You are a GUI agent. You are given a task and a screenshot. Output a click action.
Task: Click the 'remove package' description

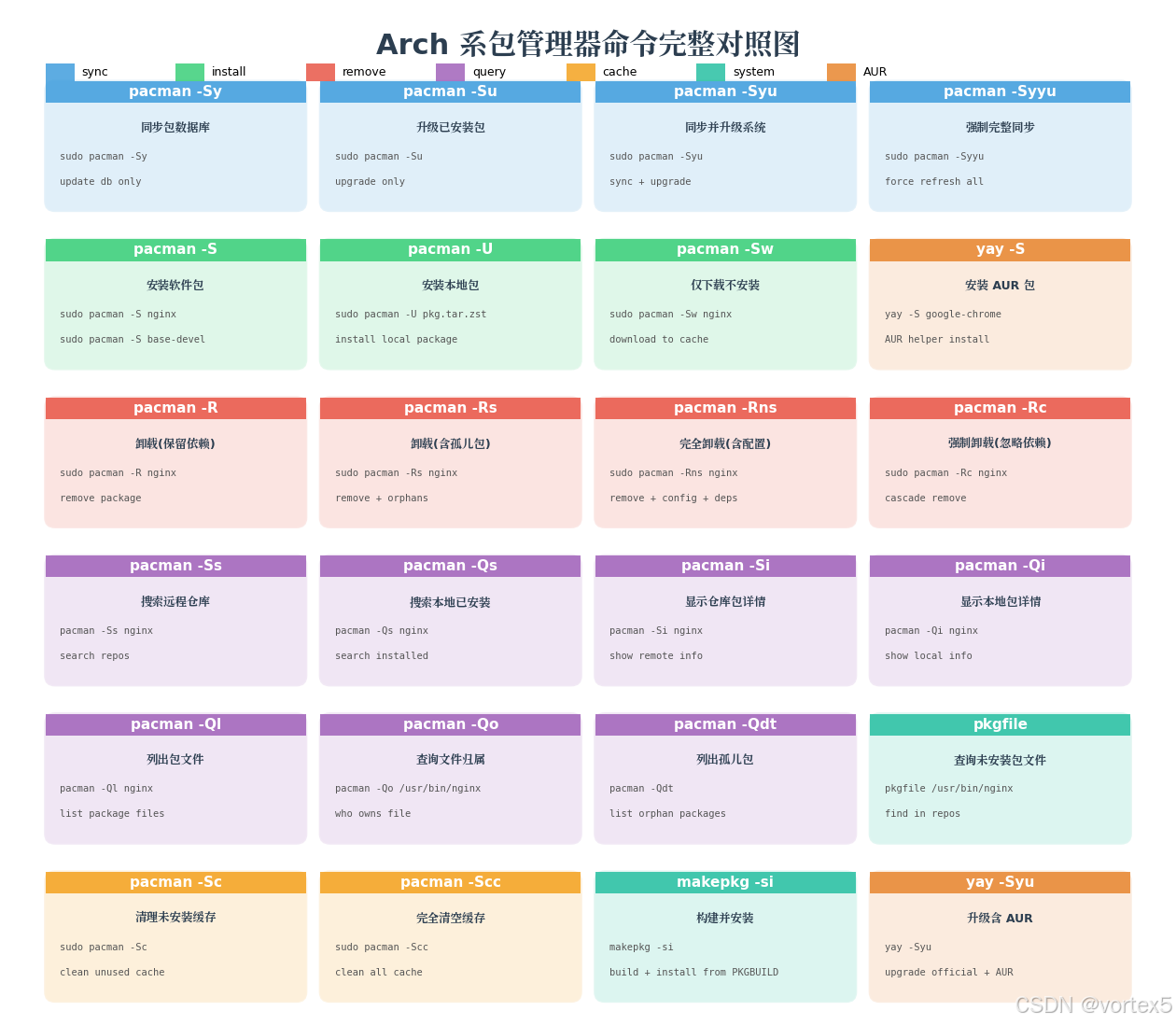pyautogui.click(x=101, y=498)
